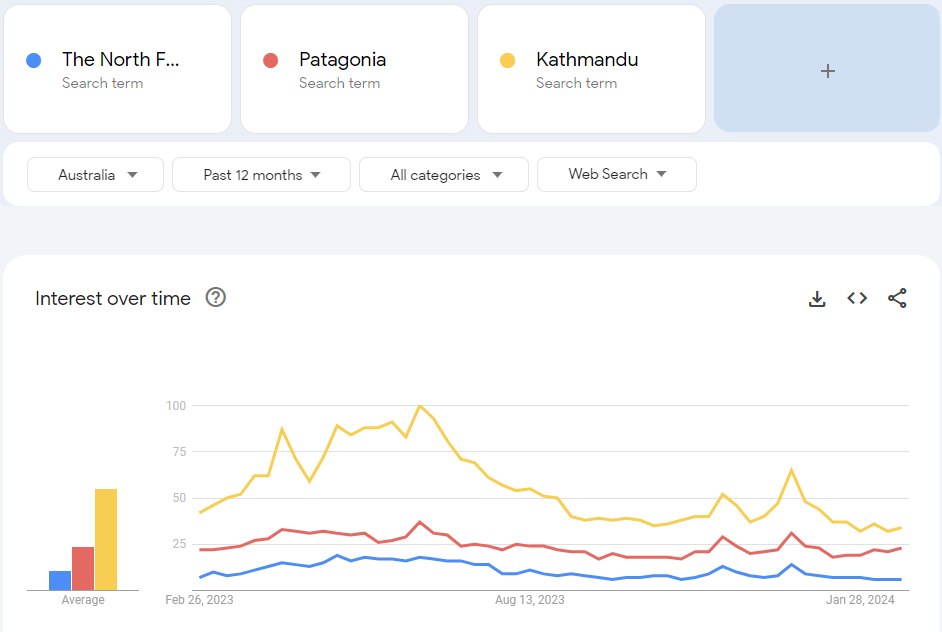Click the yellow dot beside Kathmandu

(507, 60)
